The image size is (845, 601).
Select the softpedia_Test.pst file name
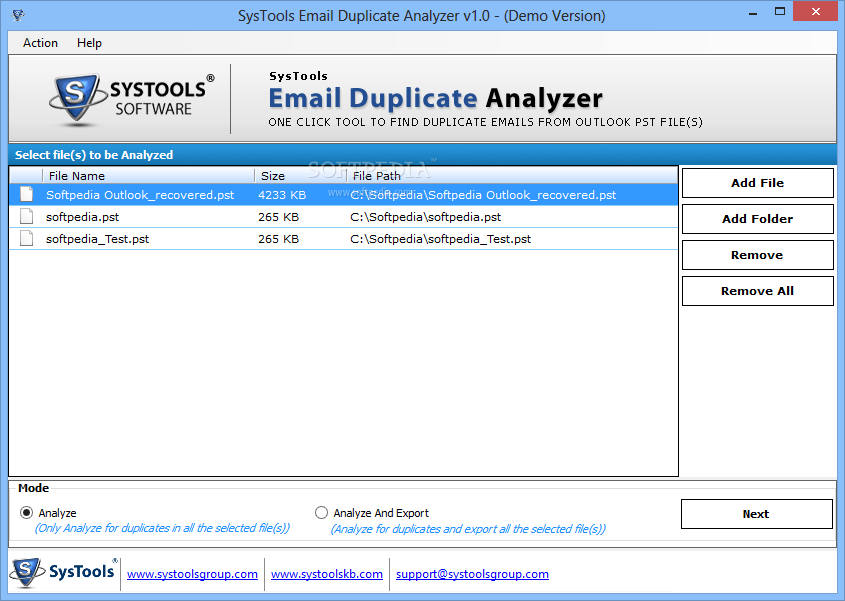[98, 239]
